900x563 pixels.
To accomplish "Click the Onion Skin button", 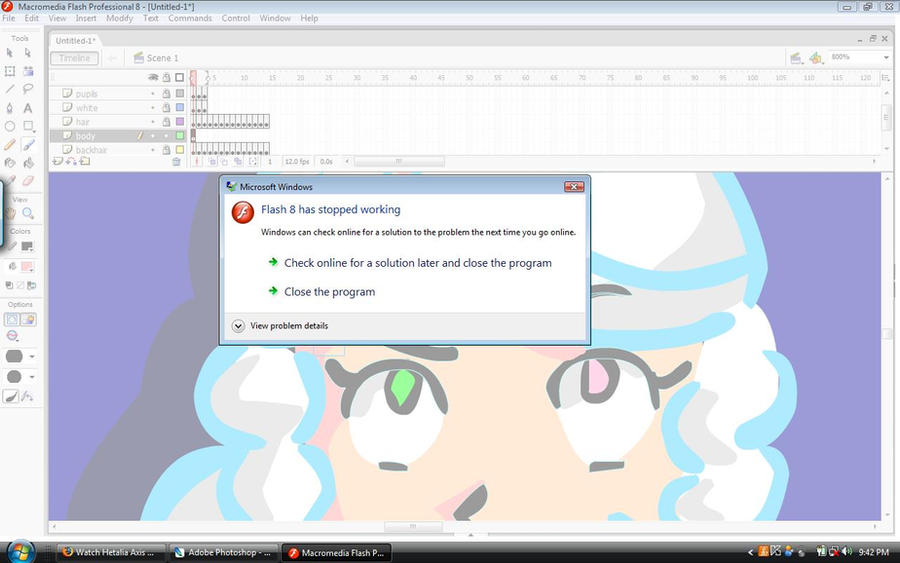I will pyautogui.click(x=212, y=162).
